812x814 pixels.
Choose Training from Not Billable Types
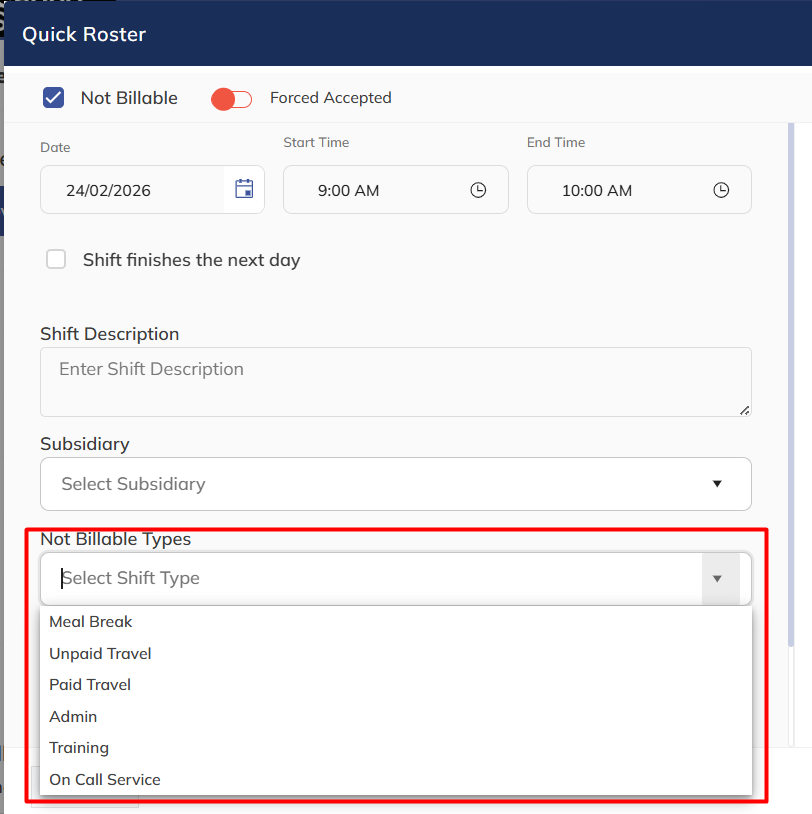(x=79, y=748)
